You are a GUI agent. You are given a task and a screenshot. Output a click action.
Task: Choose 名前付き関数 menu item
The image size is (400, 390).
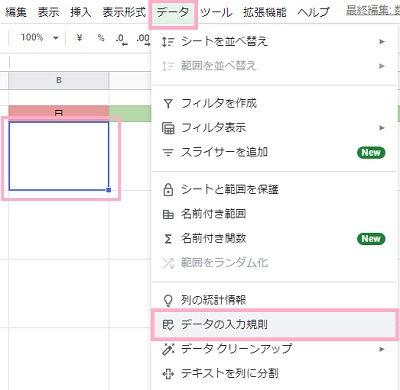[x=274, y=238]
